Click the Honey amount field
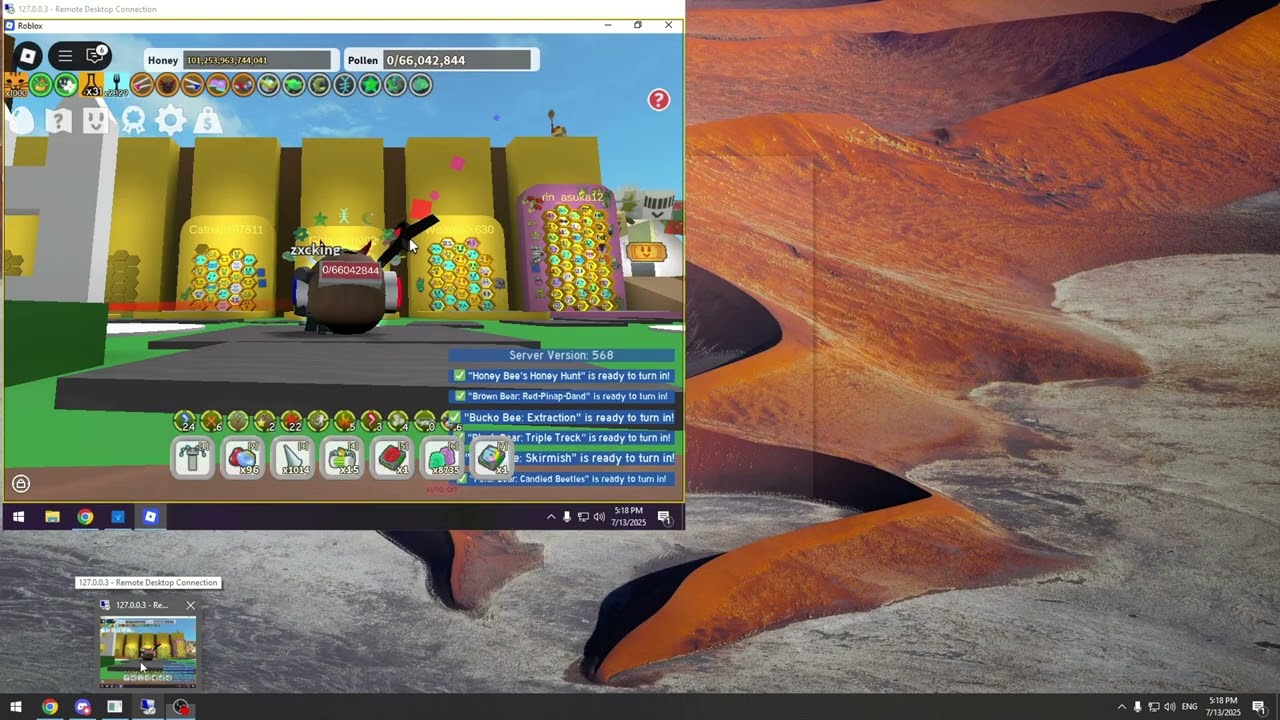Image resolution: width=1280 pixels, height=720 pixels. (257, 60)
